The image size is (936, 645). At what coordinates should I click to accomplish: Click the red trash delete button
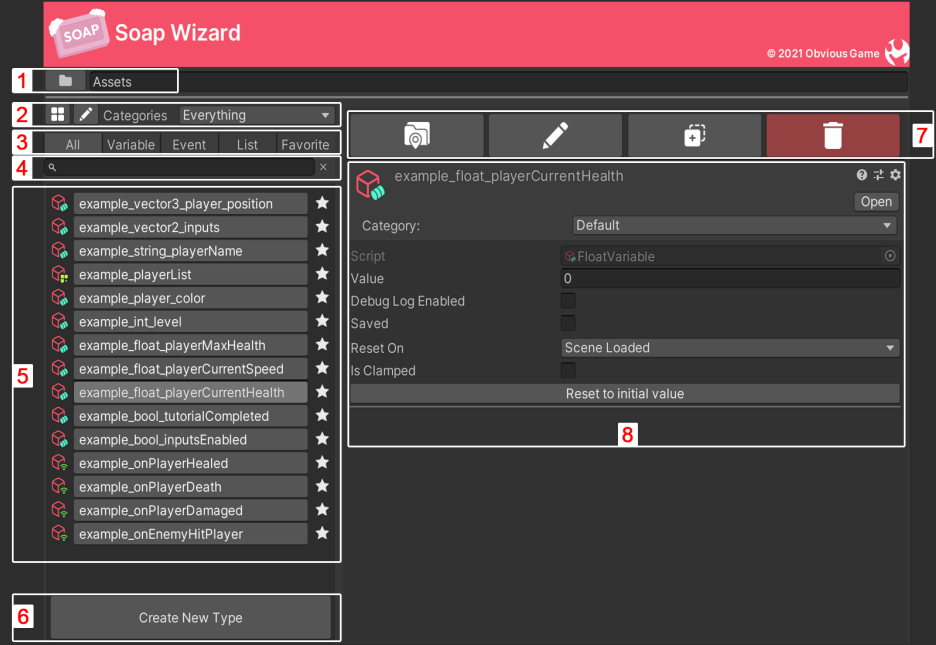pyautogui.click(x=833, y=135)
